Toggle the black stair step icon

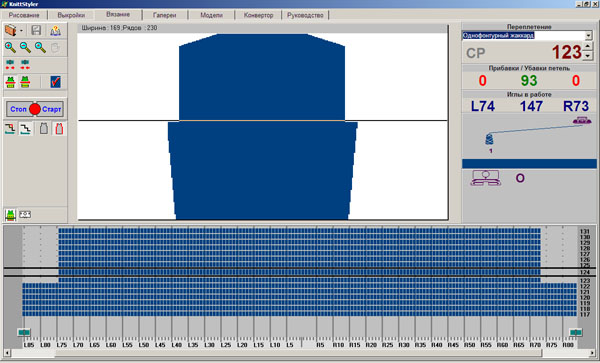pos(26,129)
